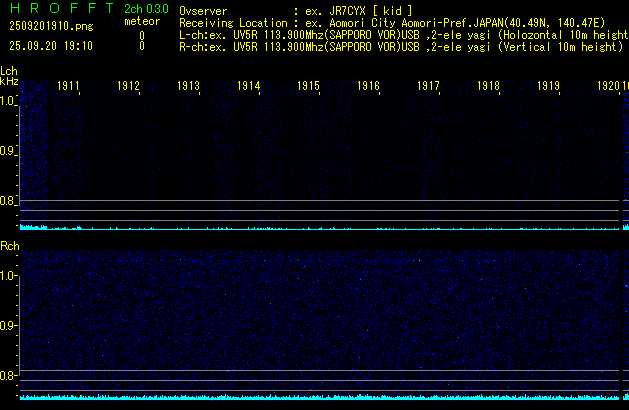Click the 1.0 frequency label on Rch axis

point(8,276)
